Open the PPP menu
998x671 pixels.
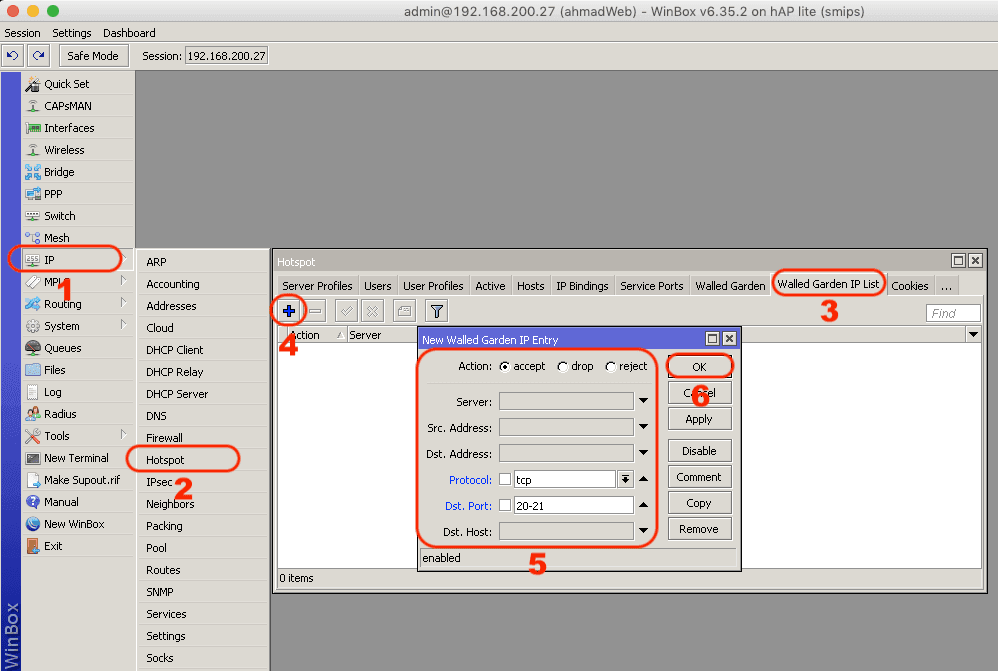coord(78,194)
